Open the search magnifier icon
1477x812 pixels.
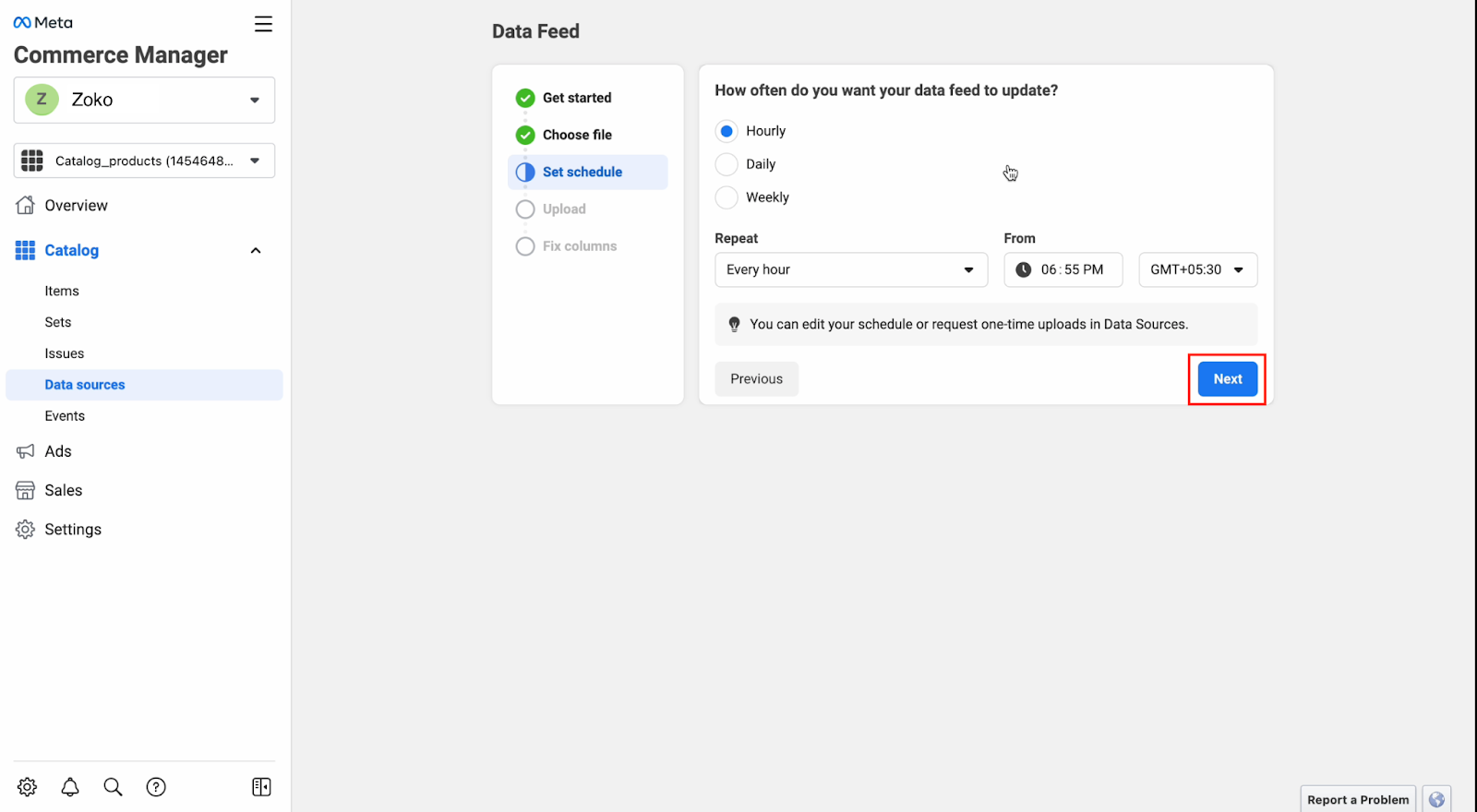113,787
